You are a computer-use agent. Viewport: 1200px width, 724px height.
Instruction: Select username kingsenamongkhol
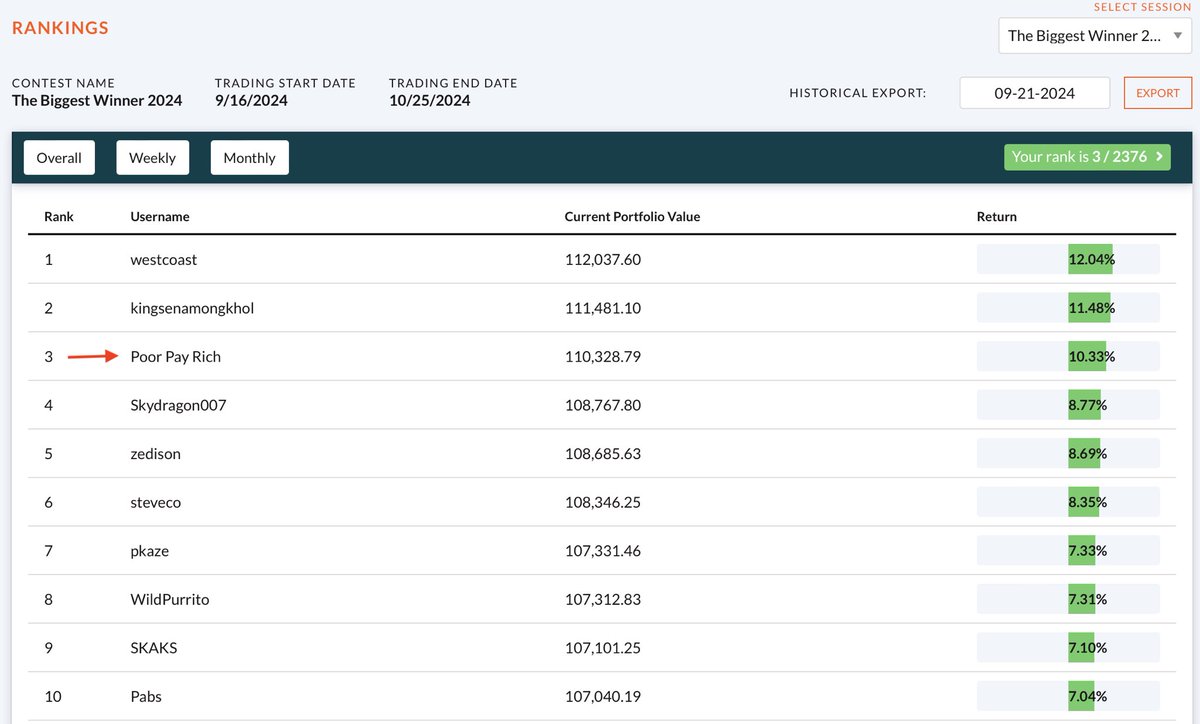tap(192, 308)
